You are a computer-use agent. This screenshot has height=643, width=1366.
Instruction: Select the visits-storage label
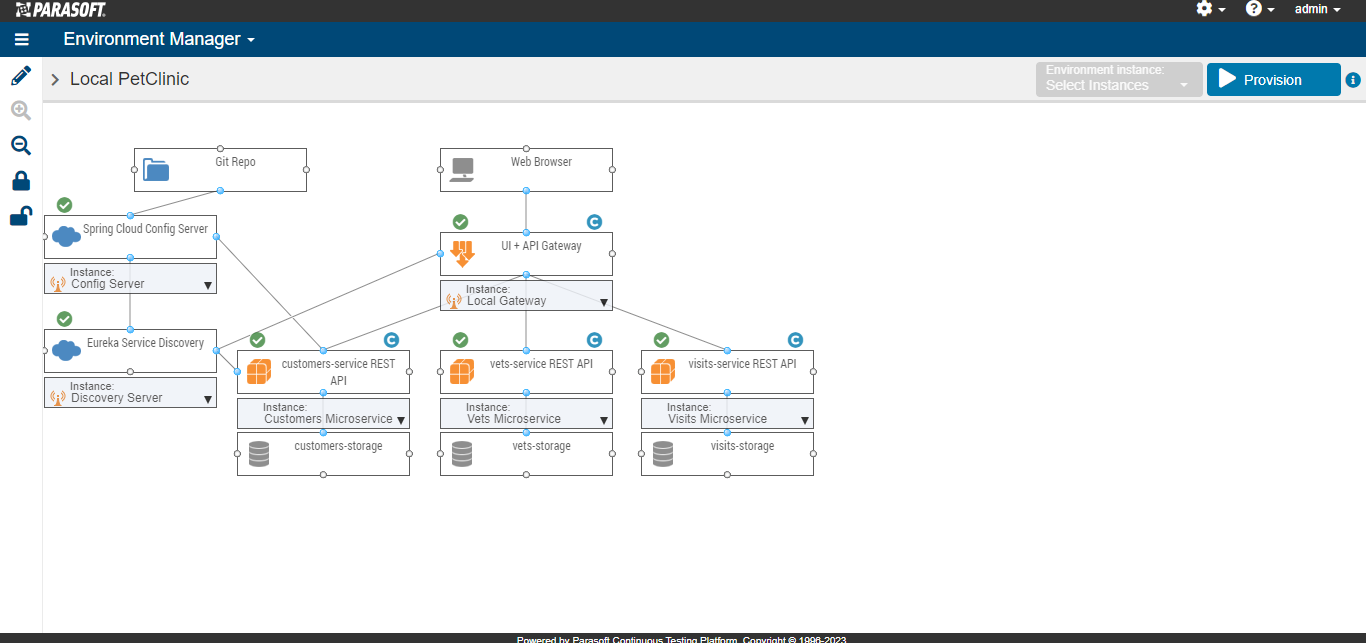point(743,446)
